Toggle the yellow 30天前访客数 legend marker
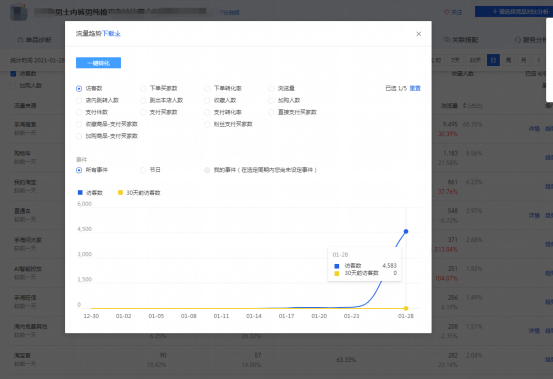 [x=120, y=192]
